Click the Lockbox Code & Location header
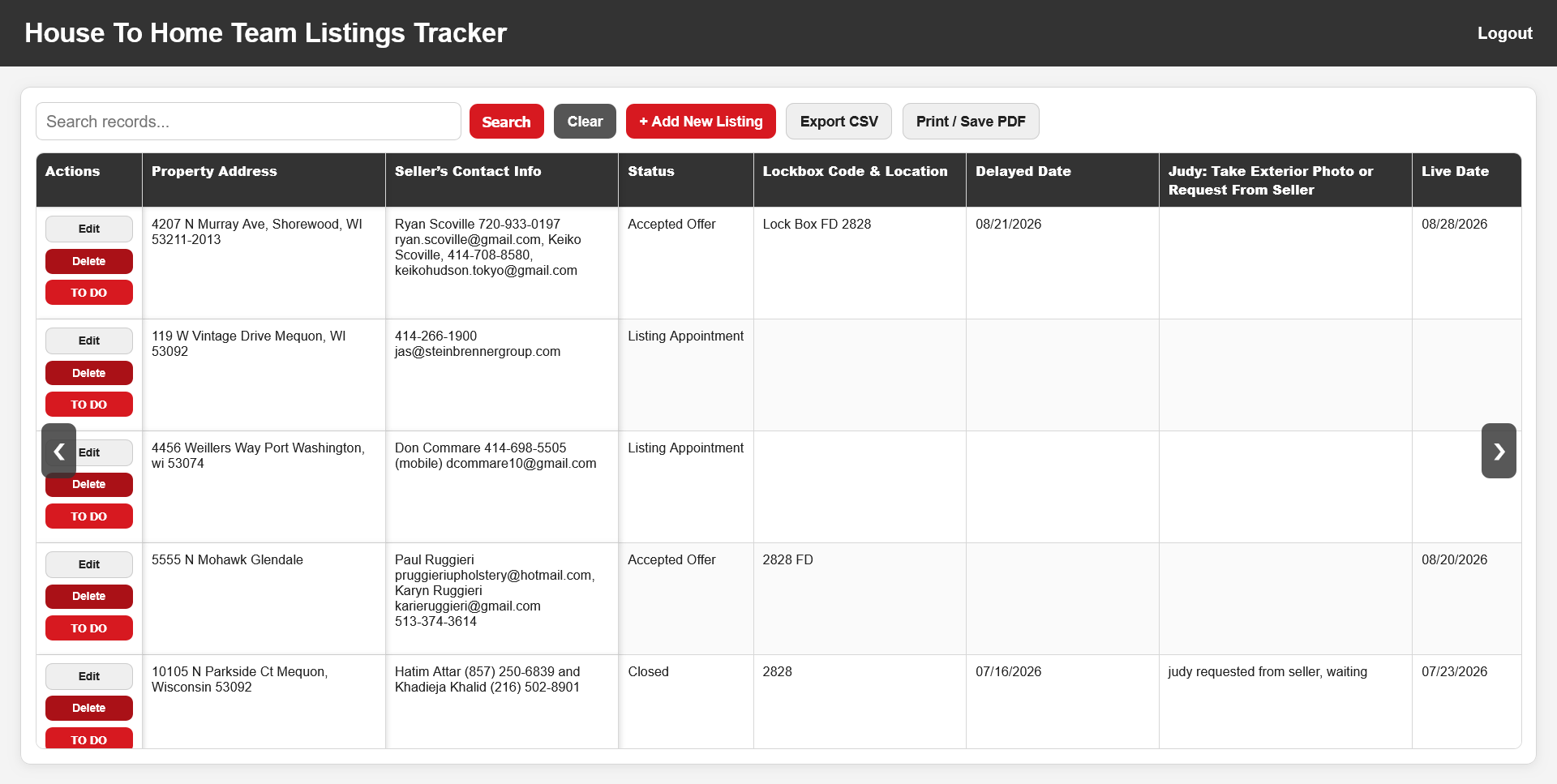The height and width of the screenshot is (784, 1557). coord(860,180)
